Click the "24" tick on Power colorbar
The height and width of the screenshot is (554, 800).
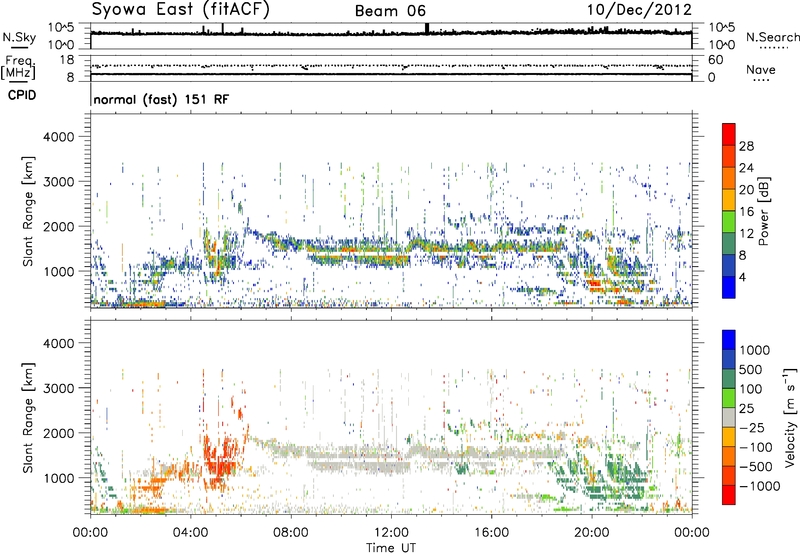(746, 168)
